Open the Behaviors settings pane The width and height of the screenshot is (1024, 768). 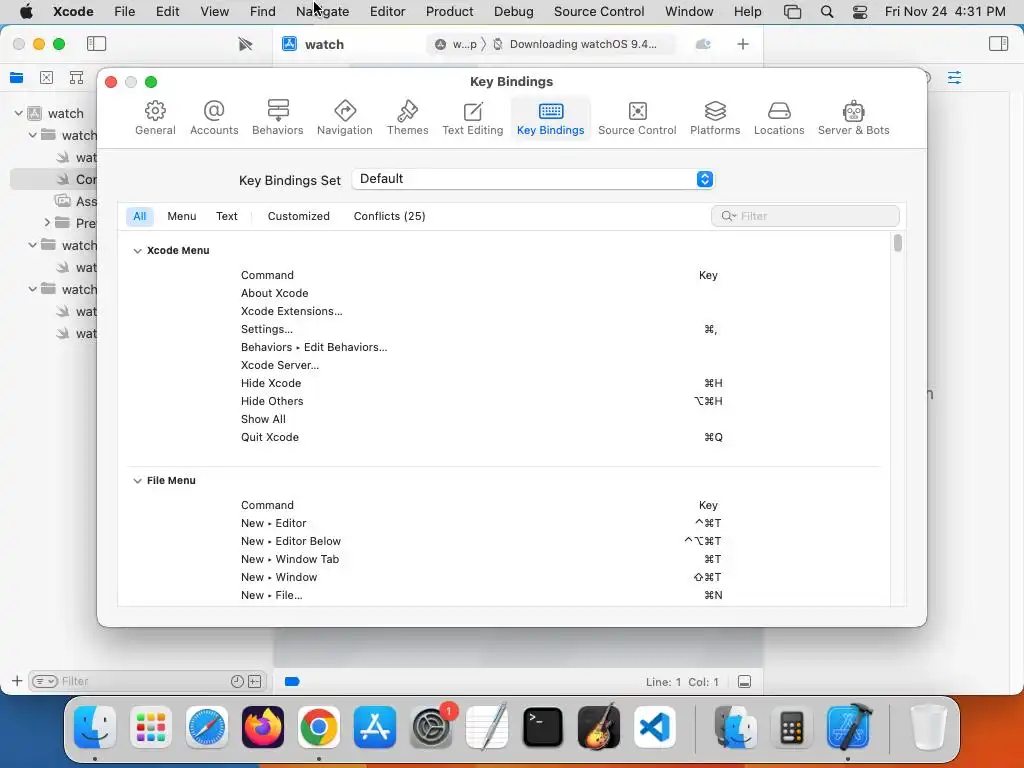point(278,118)
